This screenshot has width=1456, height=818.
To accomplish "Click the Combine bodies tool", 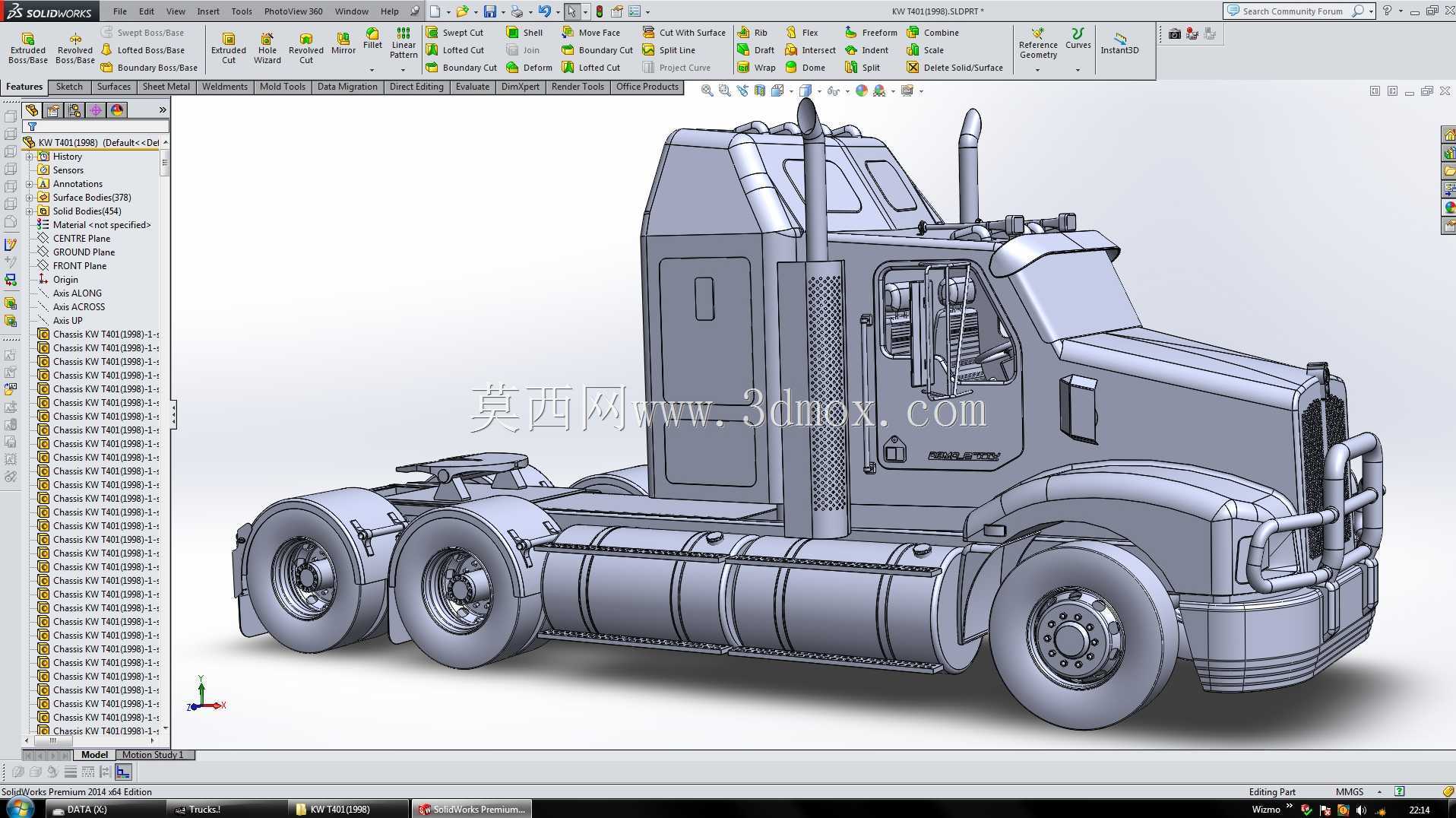I will click(932, 33).
